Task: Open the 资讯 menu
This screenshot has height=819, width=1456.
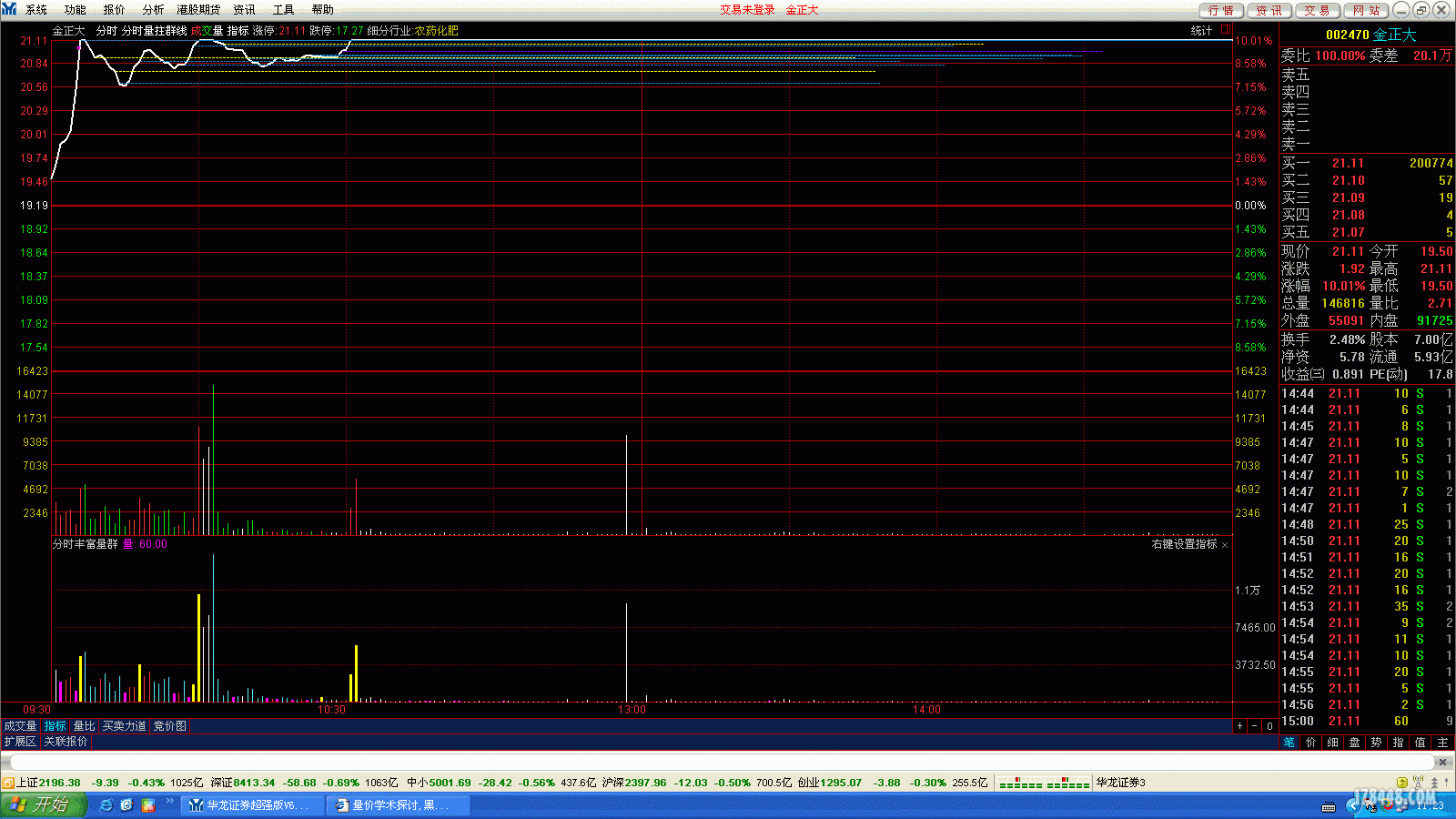Action: pos(245,10)
